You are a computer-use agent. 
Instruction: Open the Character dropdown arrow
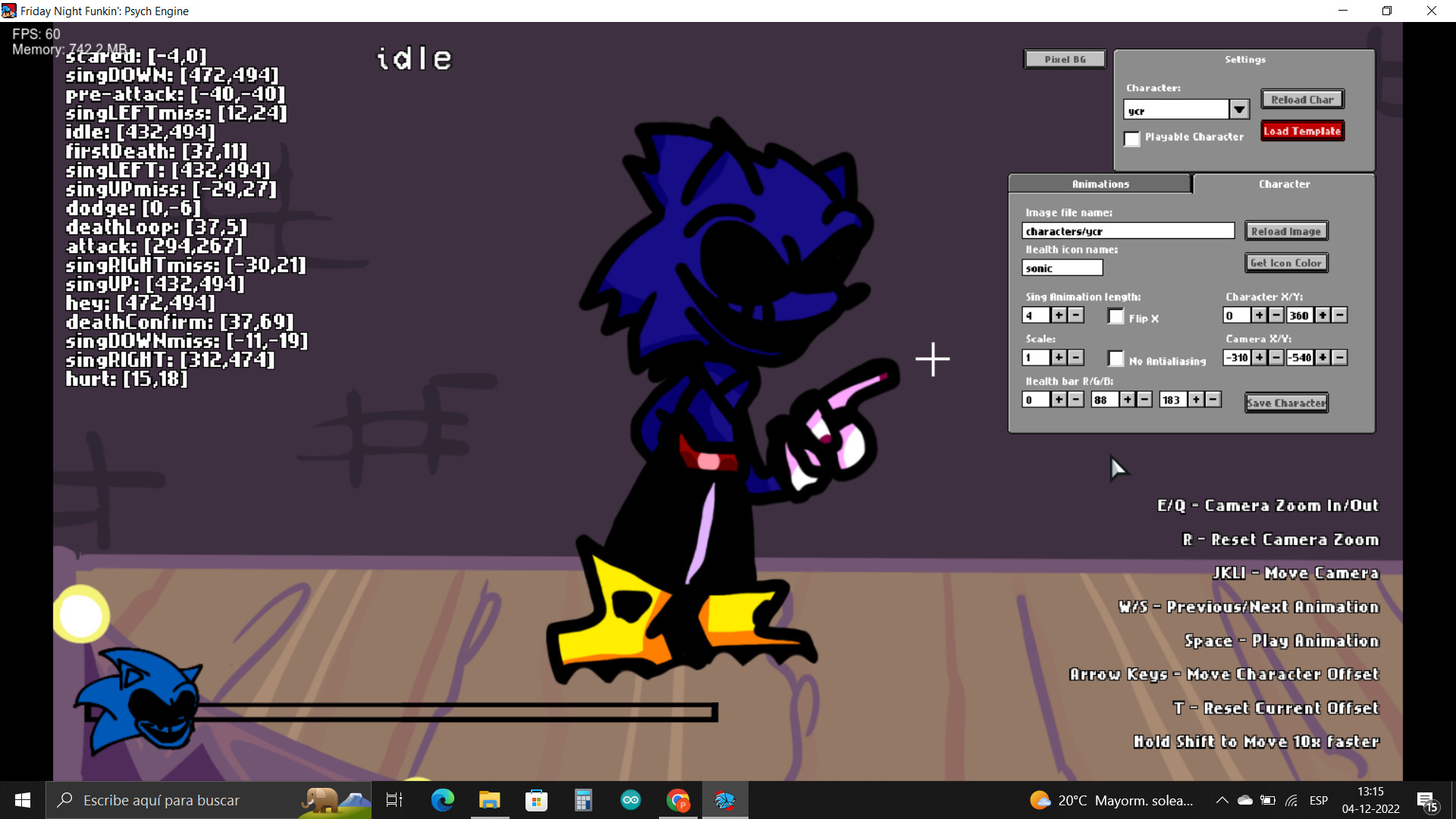pyautogui.click(x=1239, y=110)
